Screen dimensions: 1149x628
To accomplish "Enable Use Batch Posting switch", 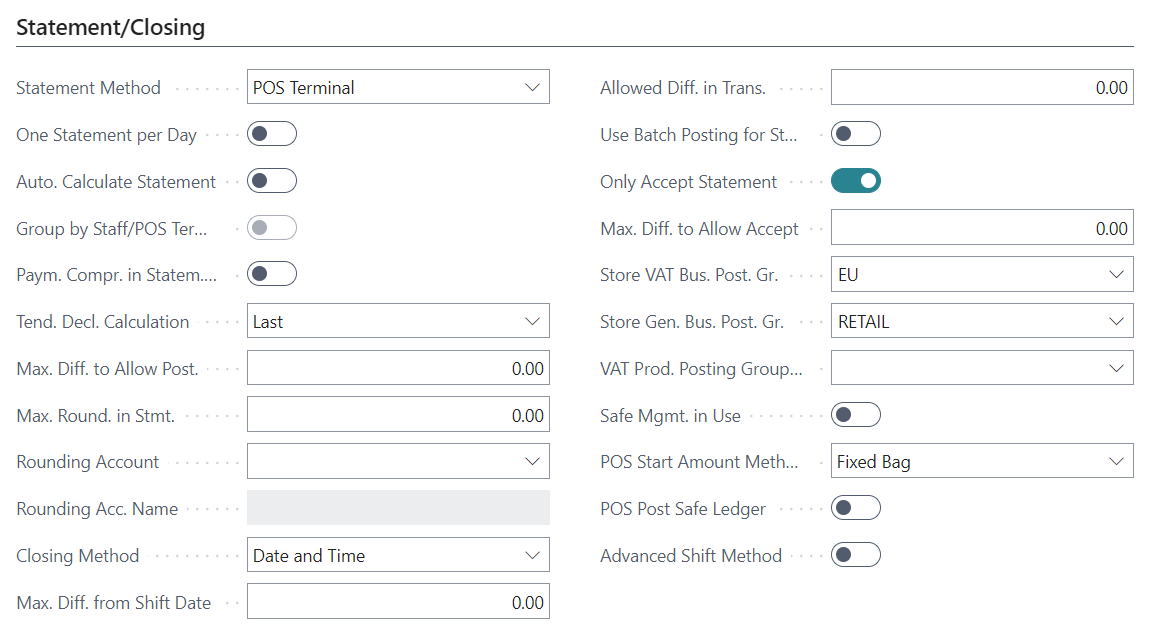I will (x=856, y=134).
